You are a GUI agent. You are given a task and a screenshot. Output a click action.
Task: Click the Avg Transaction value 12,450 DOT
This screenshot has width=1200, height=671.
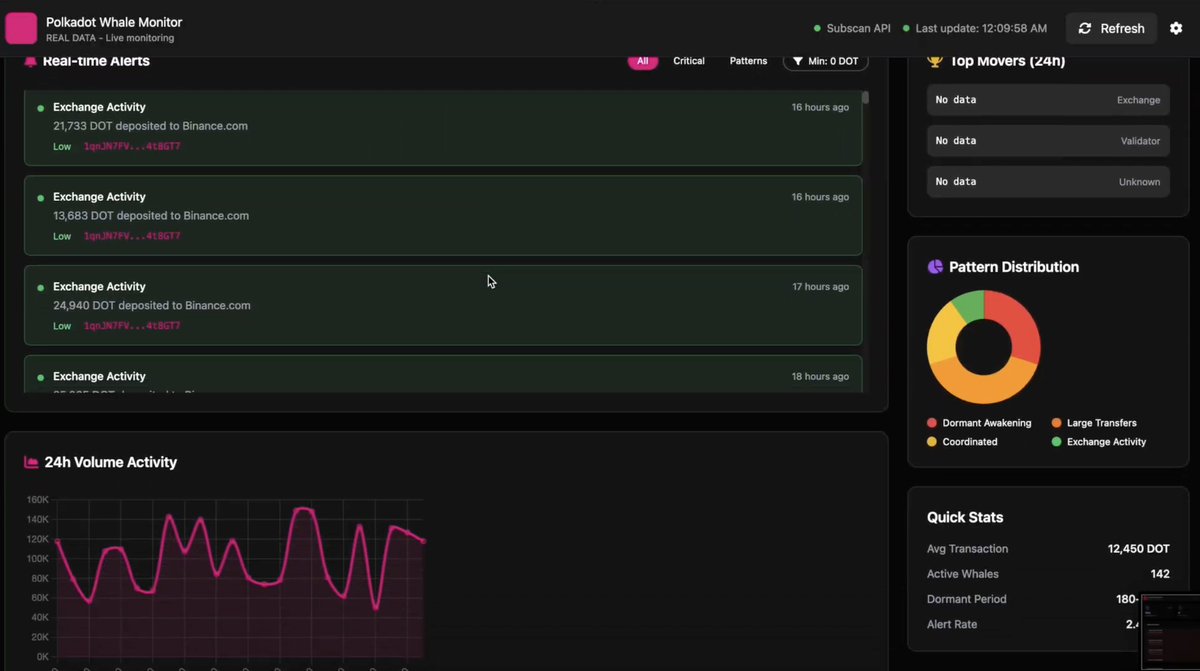[1138, 549]
